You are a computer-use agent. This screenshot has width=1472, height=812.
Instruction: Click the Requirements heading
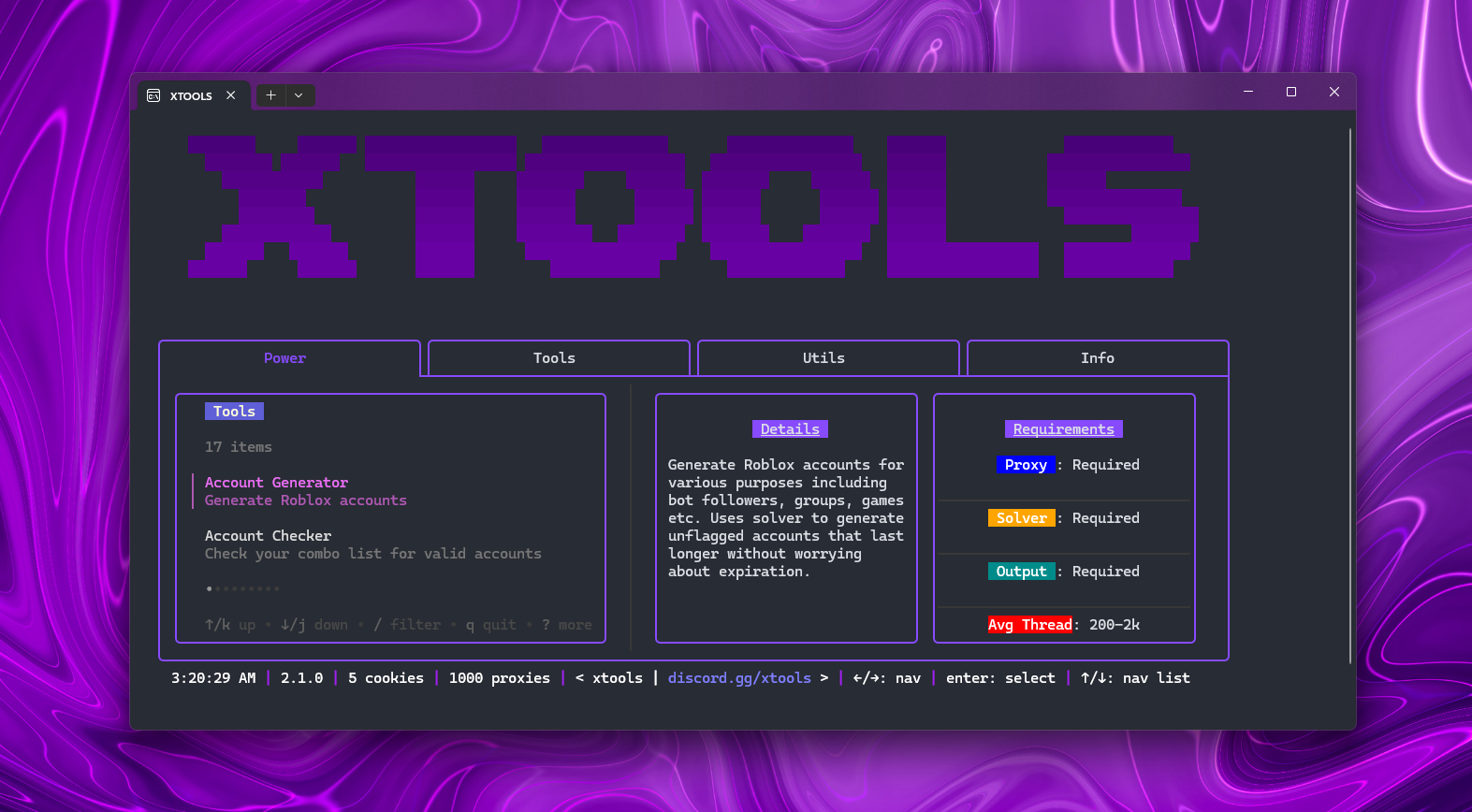click(1064, 429)
